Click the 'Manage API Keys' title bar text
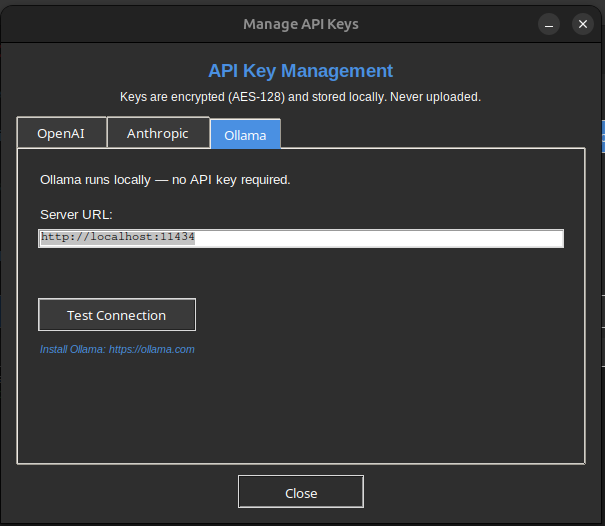This screenshot has height=526, width=605. [x=301, y=24]
